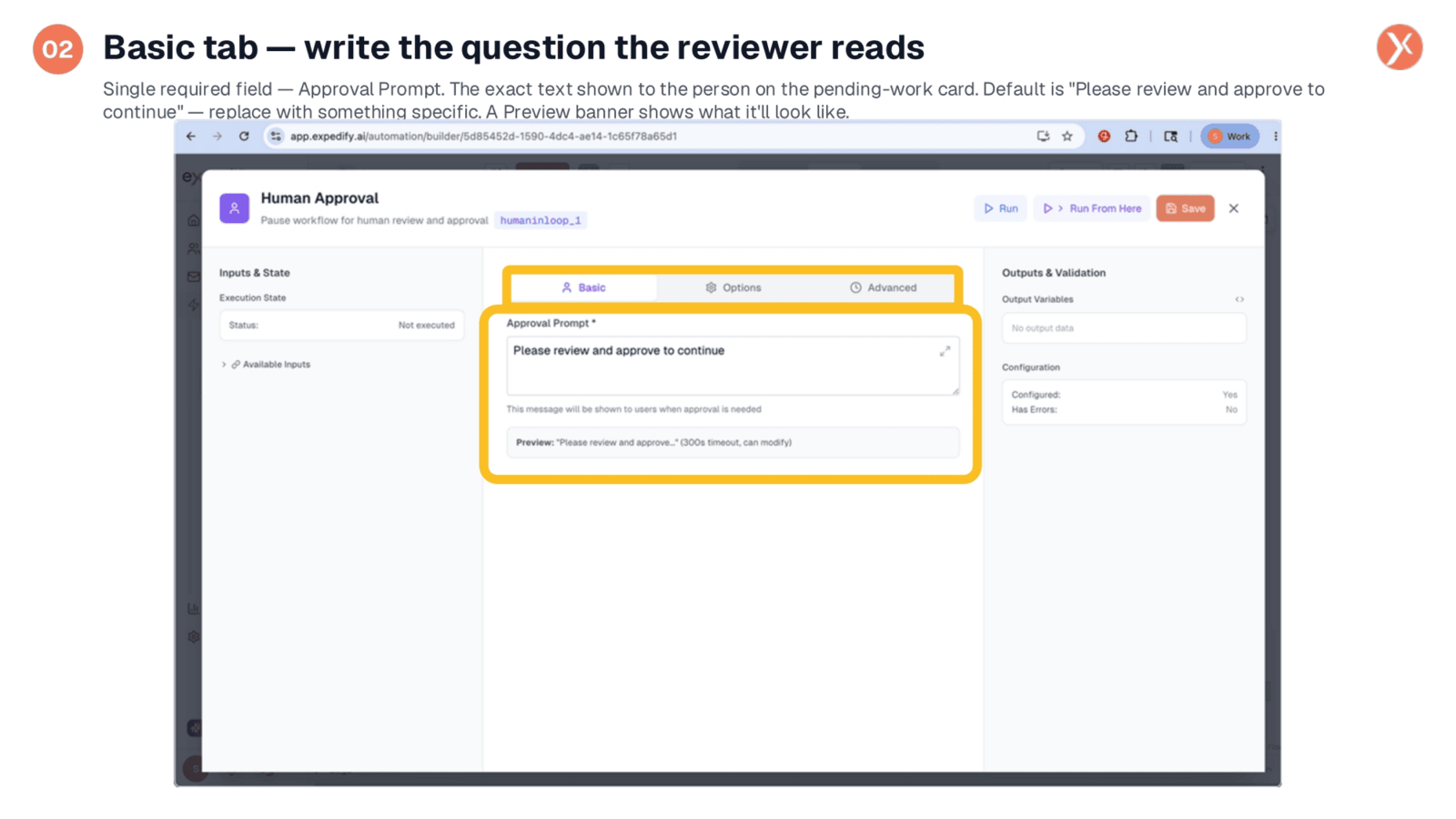Open the tab search icon

click(1171, 136)
